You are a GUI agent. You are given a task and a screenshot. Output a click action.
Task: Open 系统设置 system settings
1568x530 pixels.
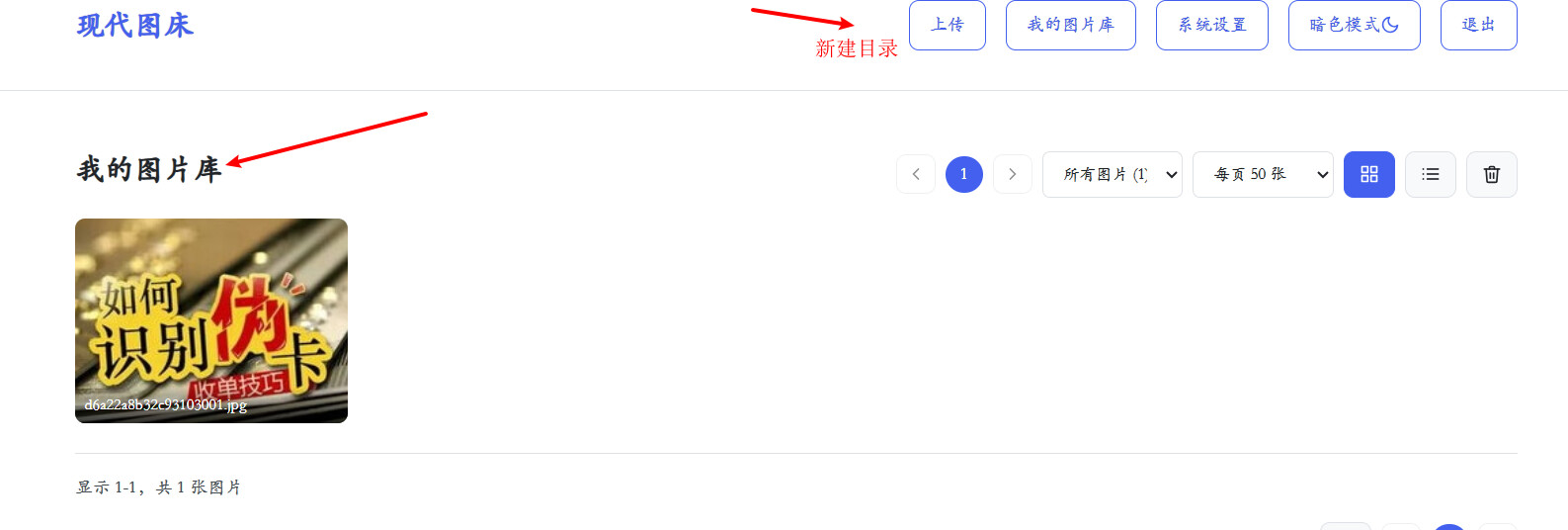pyautogui.click(x=1211, y=25)
